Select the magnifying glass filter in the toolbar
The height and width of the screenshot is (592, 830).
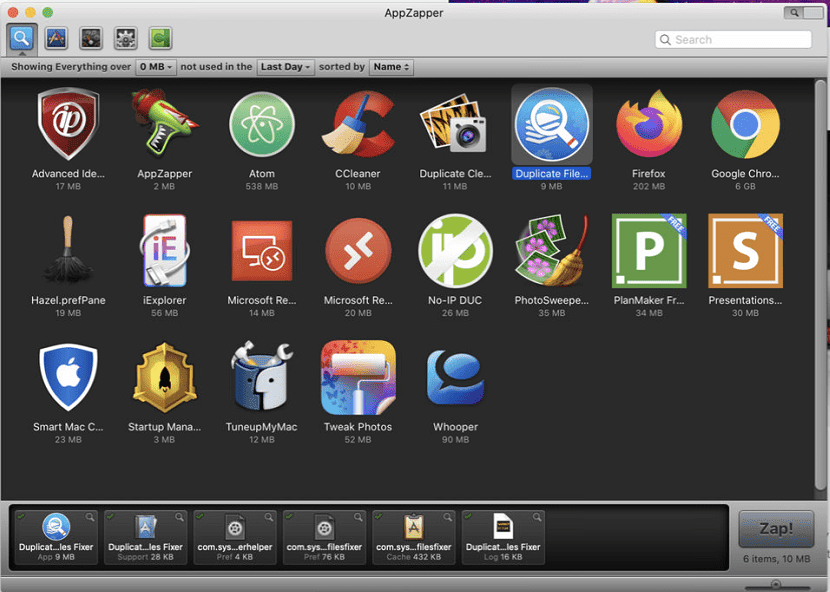[x=22, y=38]
